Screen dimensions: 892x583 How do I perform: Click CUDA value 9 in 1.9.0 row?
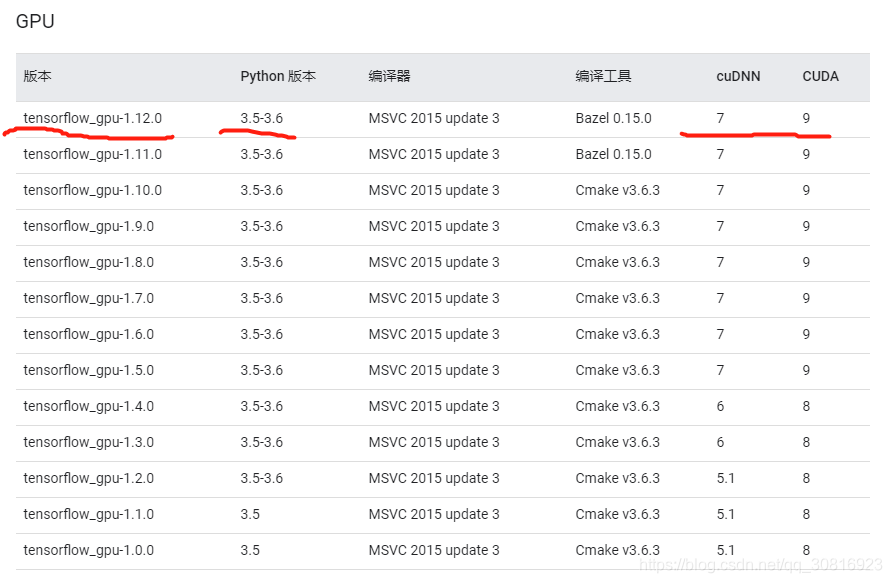[806, 226]
